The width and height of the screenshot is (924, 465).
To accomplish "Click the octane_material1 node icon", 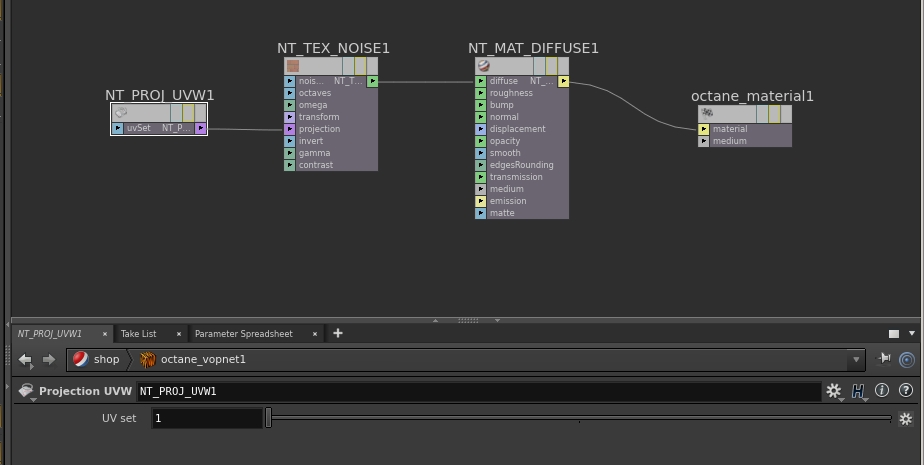I will 707,113.
